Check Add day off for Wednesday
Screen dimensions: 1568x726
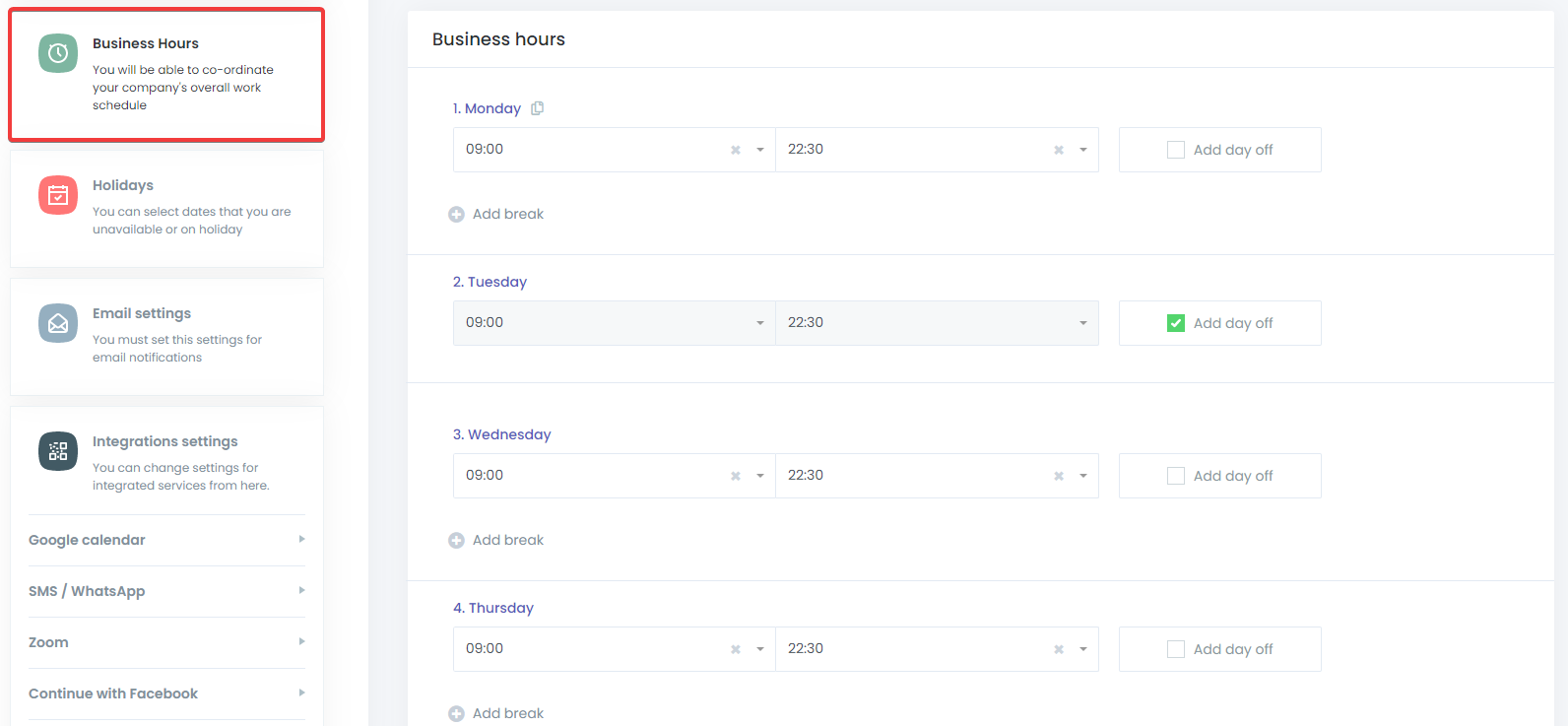point(1176,476)
